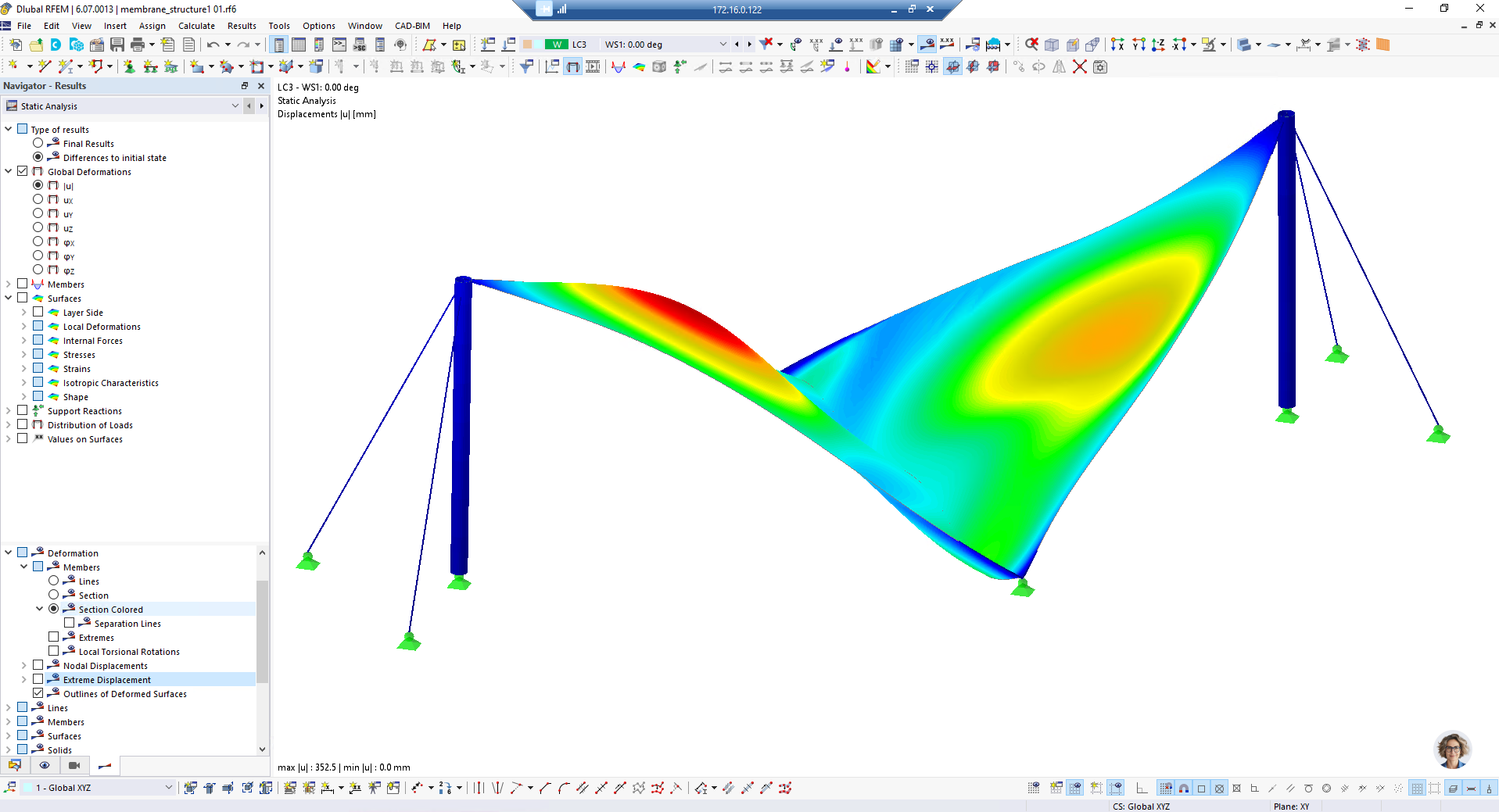This screenshot has height=812, width=1499.
Task: Expand the Internal Forces tree node
Action: 24,340
